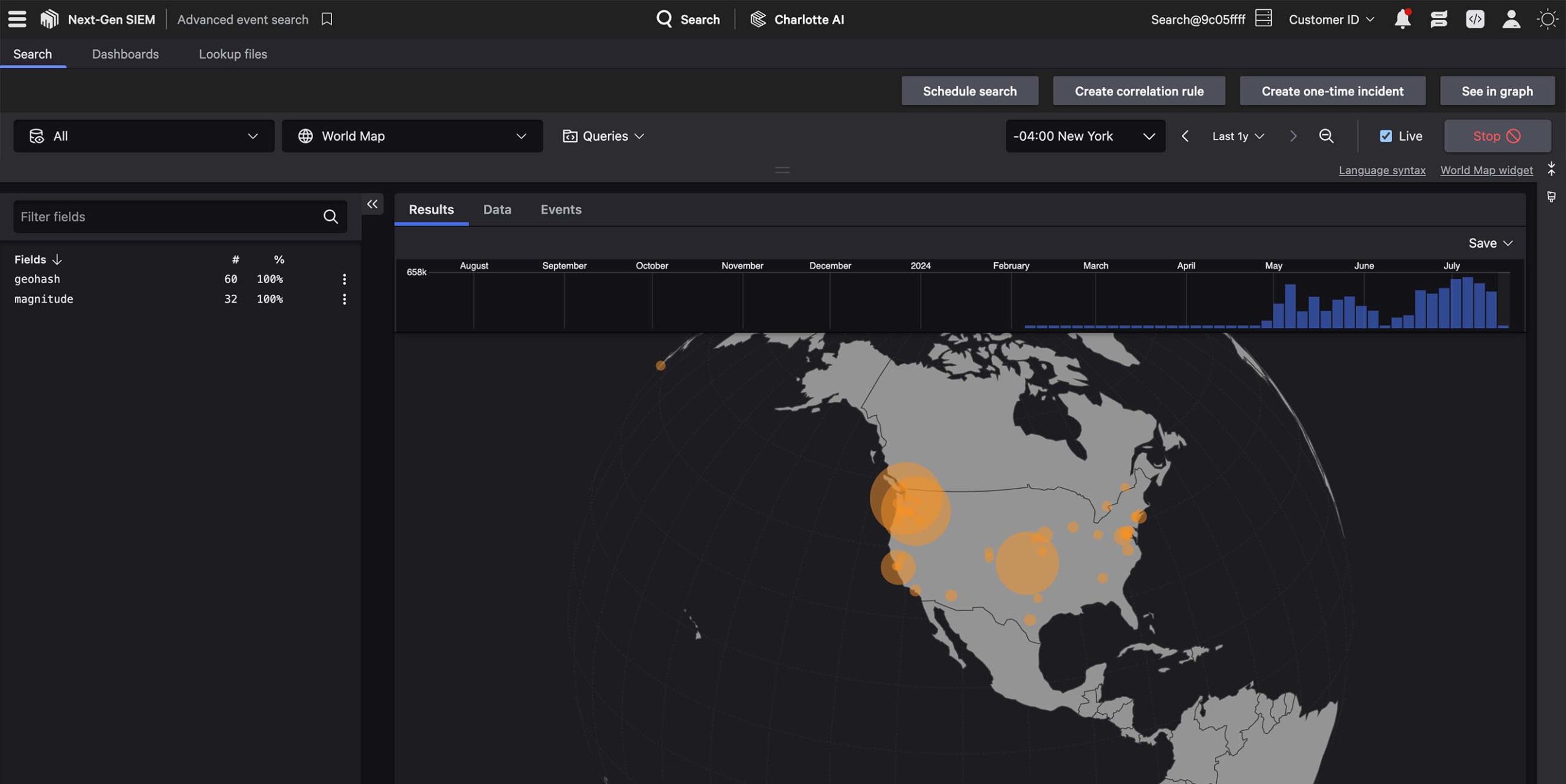This screenshot has width=1566, height=784.
Task: Sort the Fields column arrow
Action: click(x=57, y=259)
